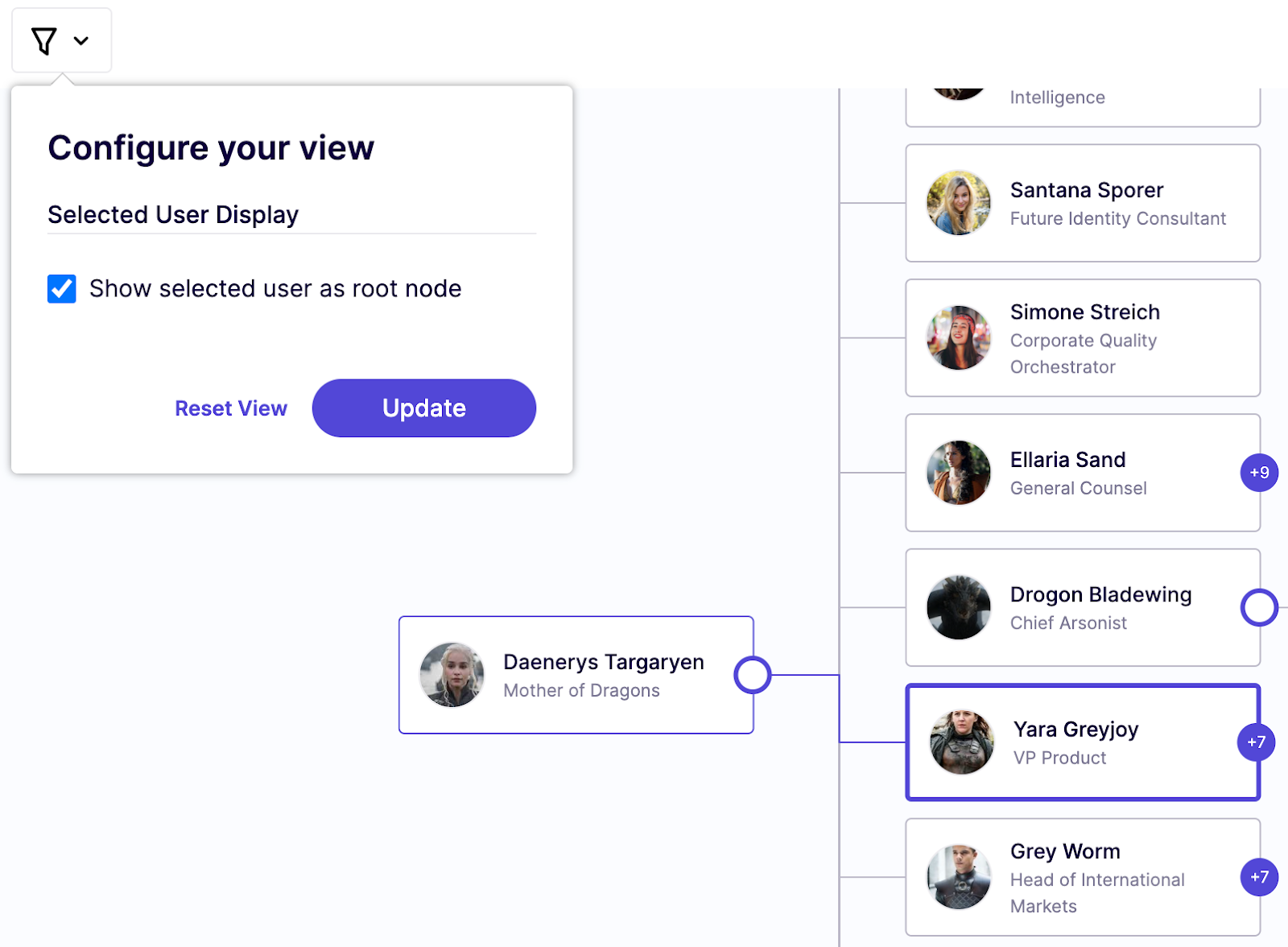Click Drogon Bladewing's avatar photo

tap(959, 607)
